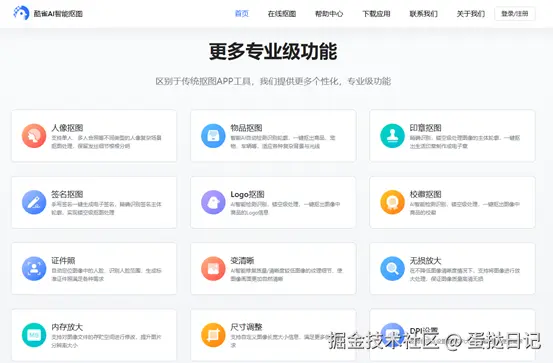Open the 校徽抠图 title
The width and height of the screenshot is (553, 363).
click(x=425, y=194)
